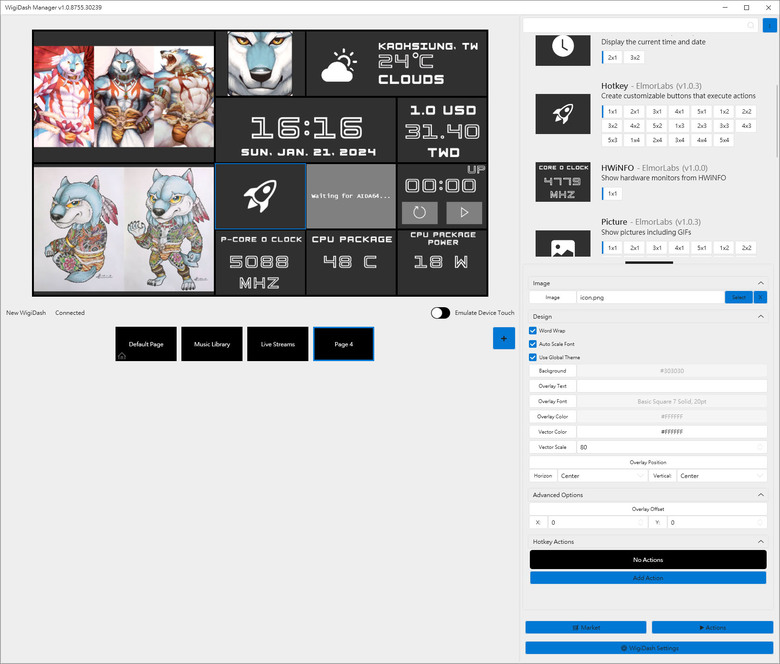Select the Waiting for AIDA64 widget
Screen dimensions: 780x664
(x=351, y=196)
